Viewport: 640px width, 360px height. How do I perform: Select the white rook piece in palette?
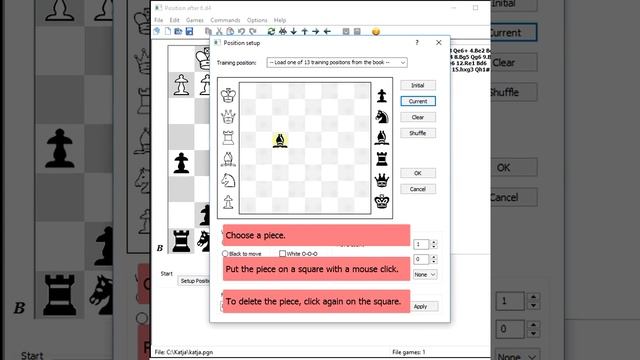point(228,138)
